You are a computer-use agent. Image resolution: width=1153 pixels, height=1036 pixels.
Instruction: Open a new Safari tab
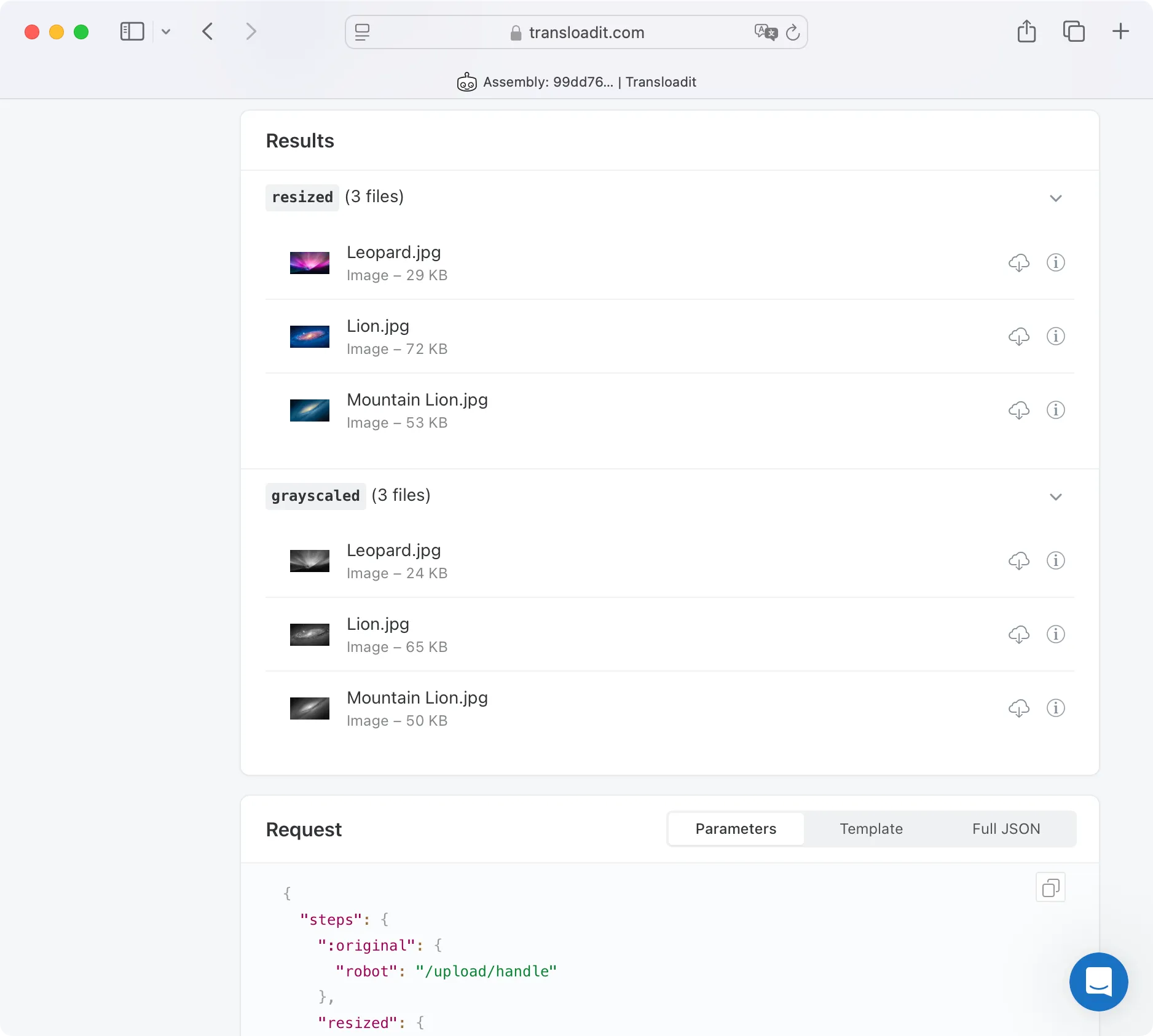[1120, 31]
